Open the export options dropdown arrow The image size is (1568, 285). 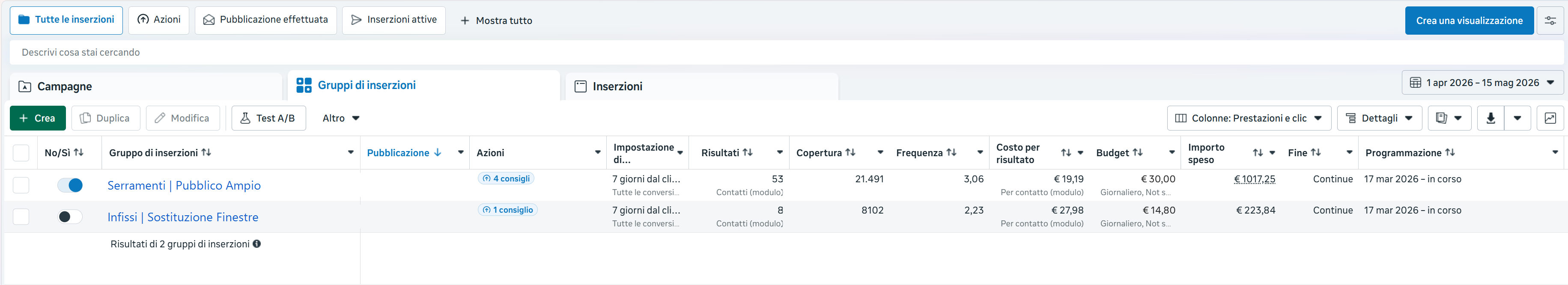tap(1517, 118)
